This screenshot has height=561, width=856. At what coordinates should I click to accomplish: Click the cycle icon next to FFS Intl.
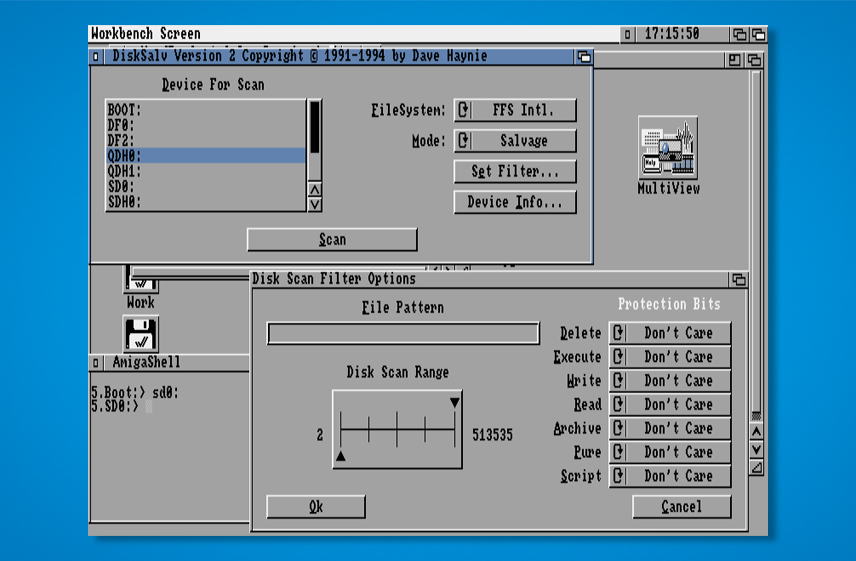(x=464, y=110)
